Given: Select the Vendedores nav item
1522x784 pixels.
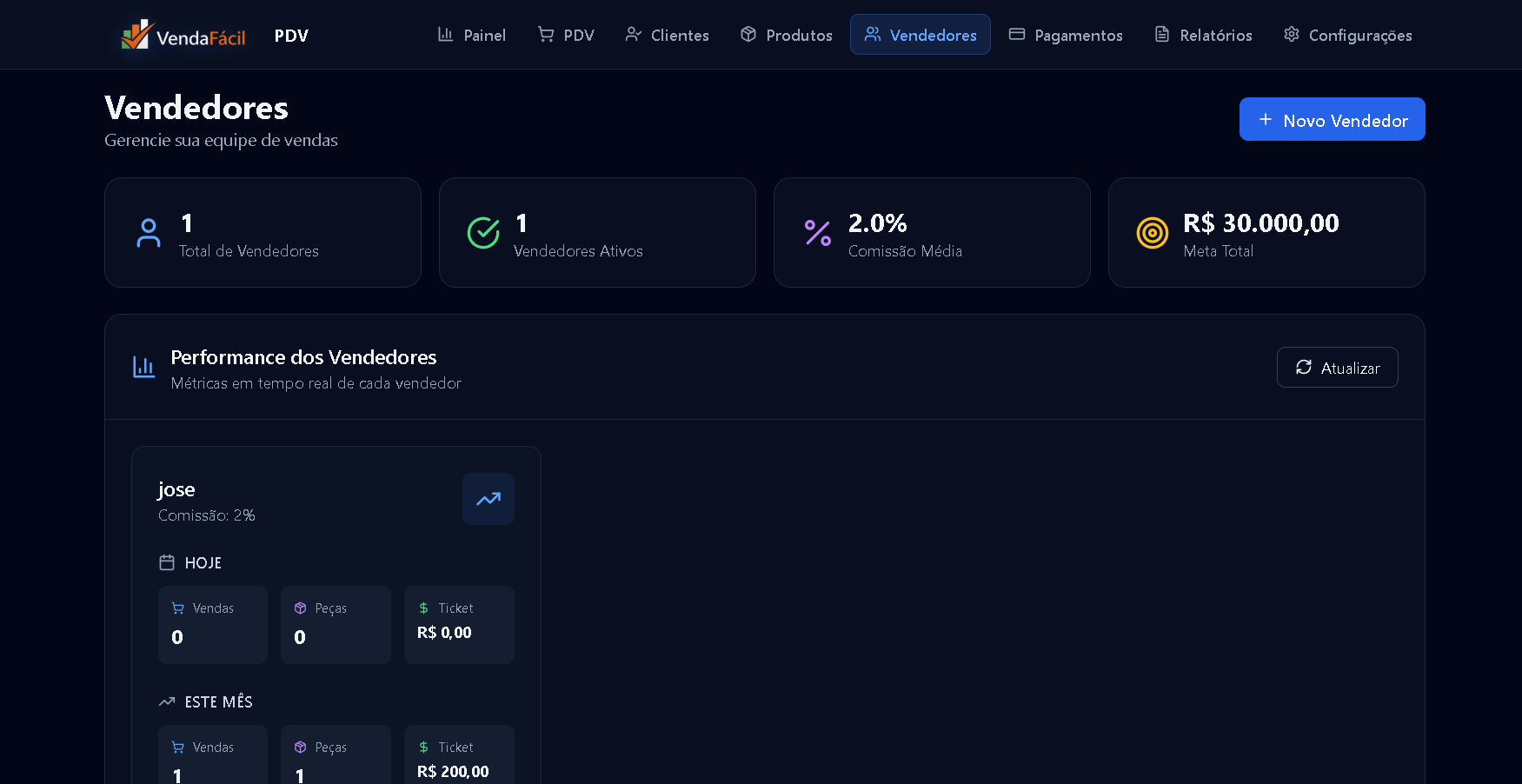Looking at the screenshot, I should click(921, 35).
